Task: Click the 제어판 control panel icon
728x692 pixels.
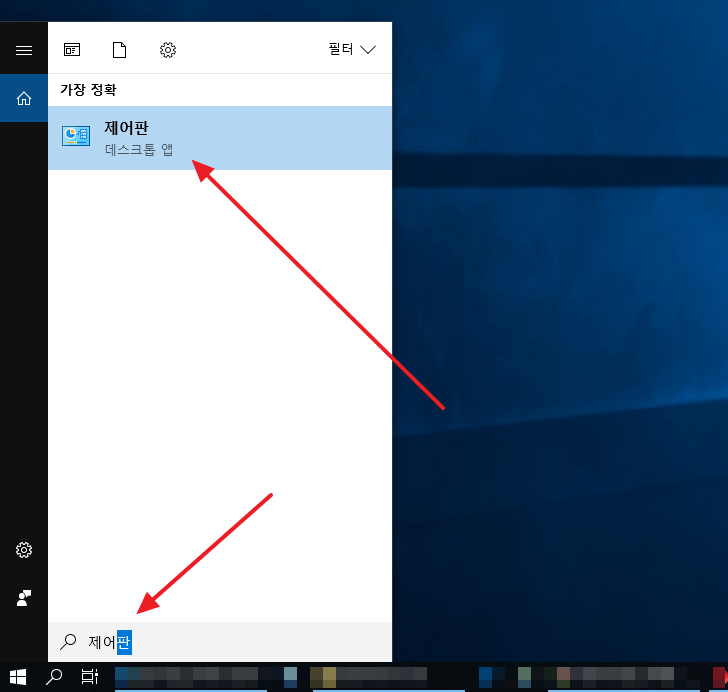Action: (76, 136)
